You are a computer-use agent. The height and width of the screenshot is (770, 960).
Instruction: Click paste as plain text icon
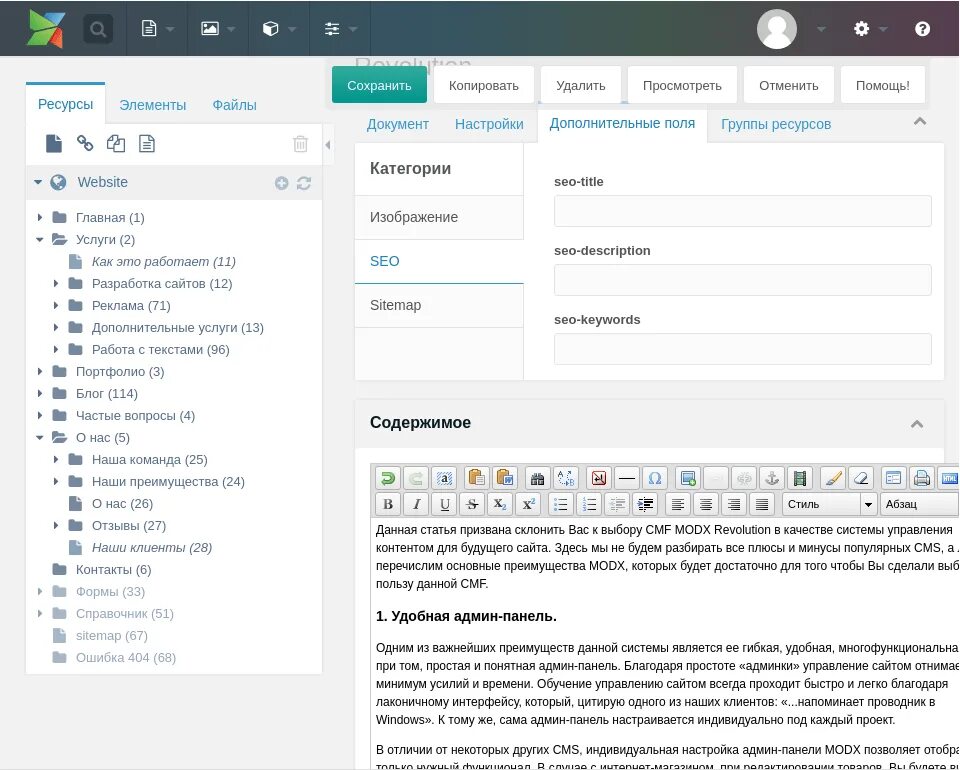(476, 477)
